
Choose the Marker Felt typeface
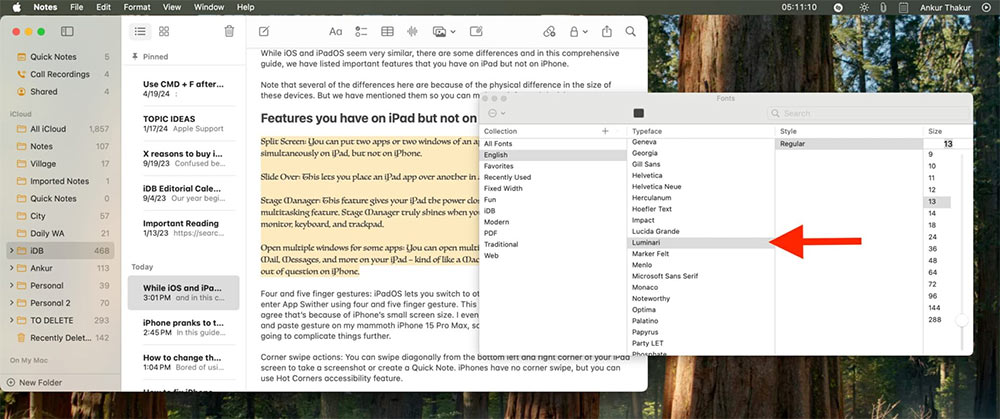click(x=700, y=254)
